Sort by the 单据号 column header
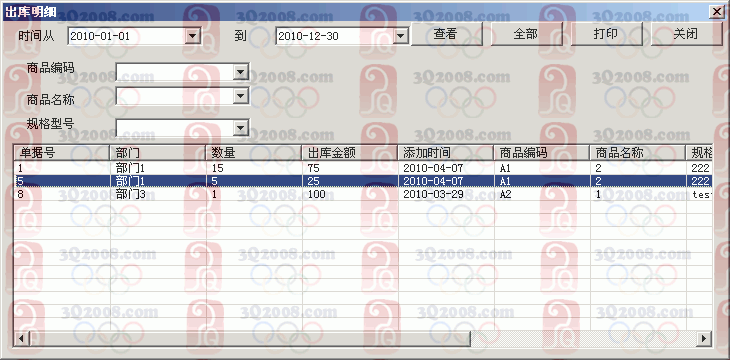Viewport: 730px width, 360px height. (x=61, y=153)
